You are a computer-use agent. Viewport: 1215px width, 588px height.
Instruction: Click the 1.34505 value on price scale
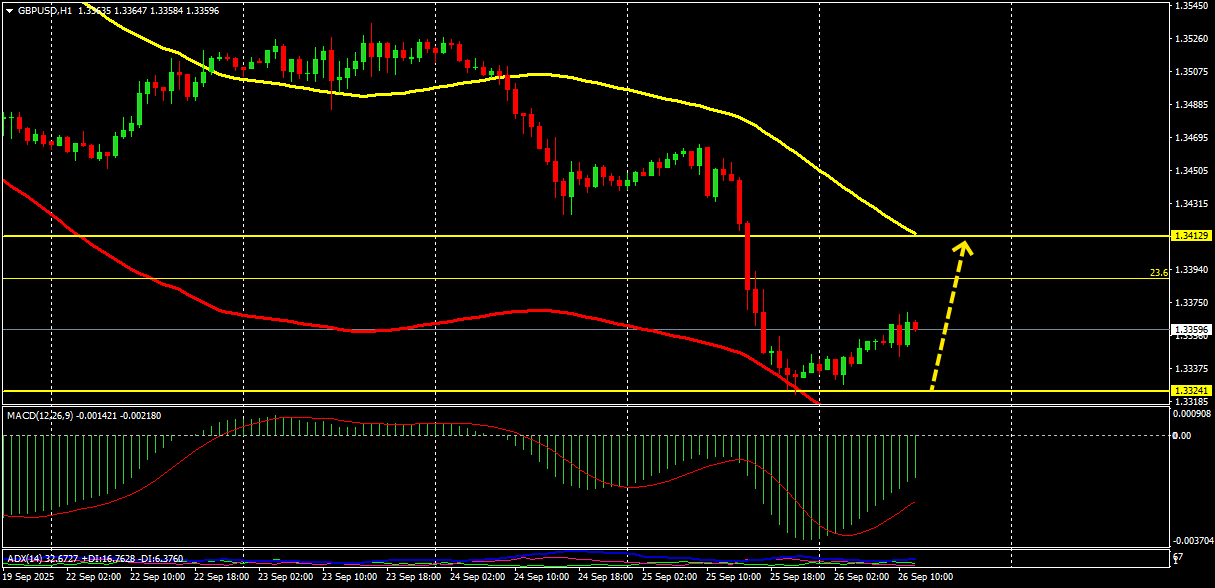coord(1192,171)
